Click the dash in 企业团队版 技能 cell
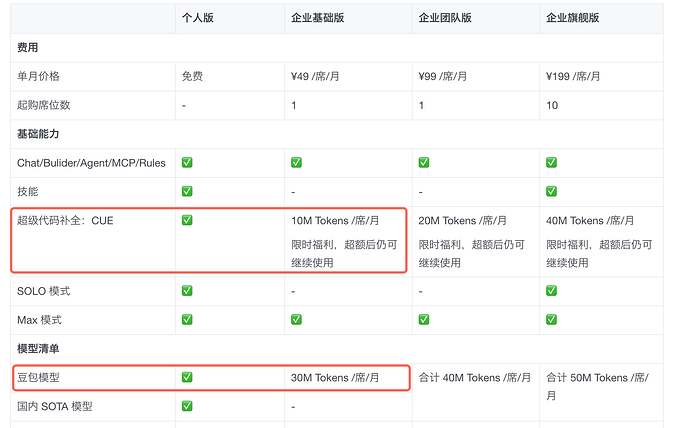The width and height of the screenshot is (690, 428). point(421,192)
